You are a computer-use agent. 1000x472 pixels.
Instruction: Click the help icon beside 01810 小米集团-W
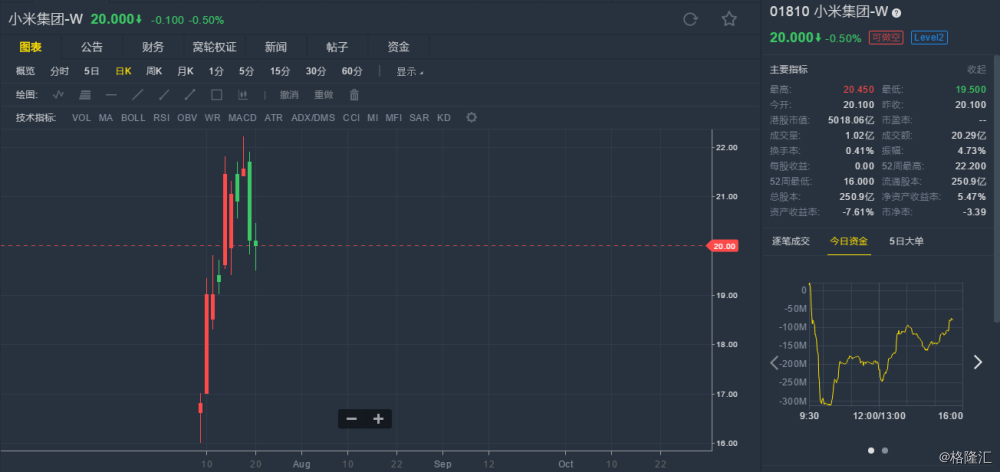pos(896,13)
